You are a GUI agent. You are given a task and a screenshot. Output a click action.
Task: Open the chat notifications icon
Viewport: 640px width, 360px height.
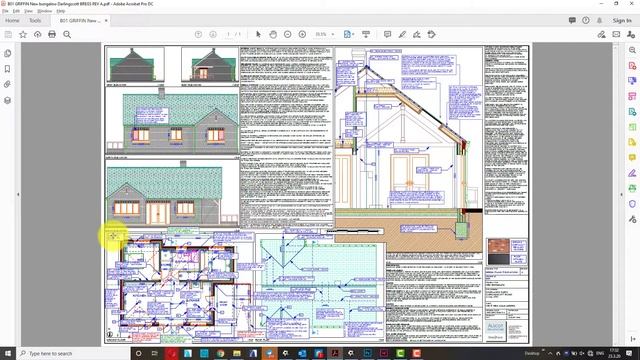(572, 20)
